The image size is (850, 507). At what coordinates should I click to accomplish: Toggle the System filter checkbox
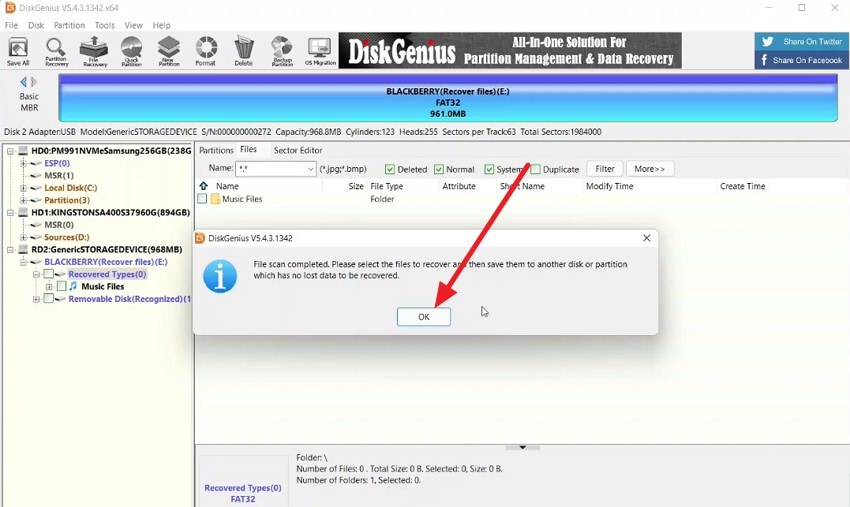pos(489,169)
